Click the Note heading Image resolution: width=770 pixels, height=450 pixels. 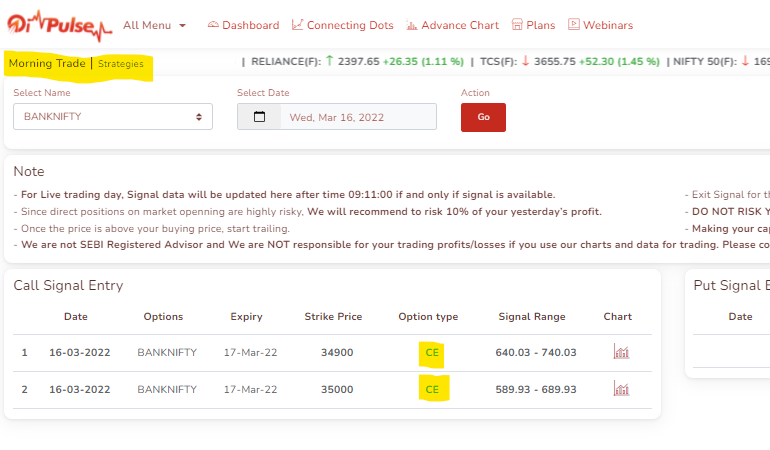[28, 171]
